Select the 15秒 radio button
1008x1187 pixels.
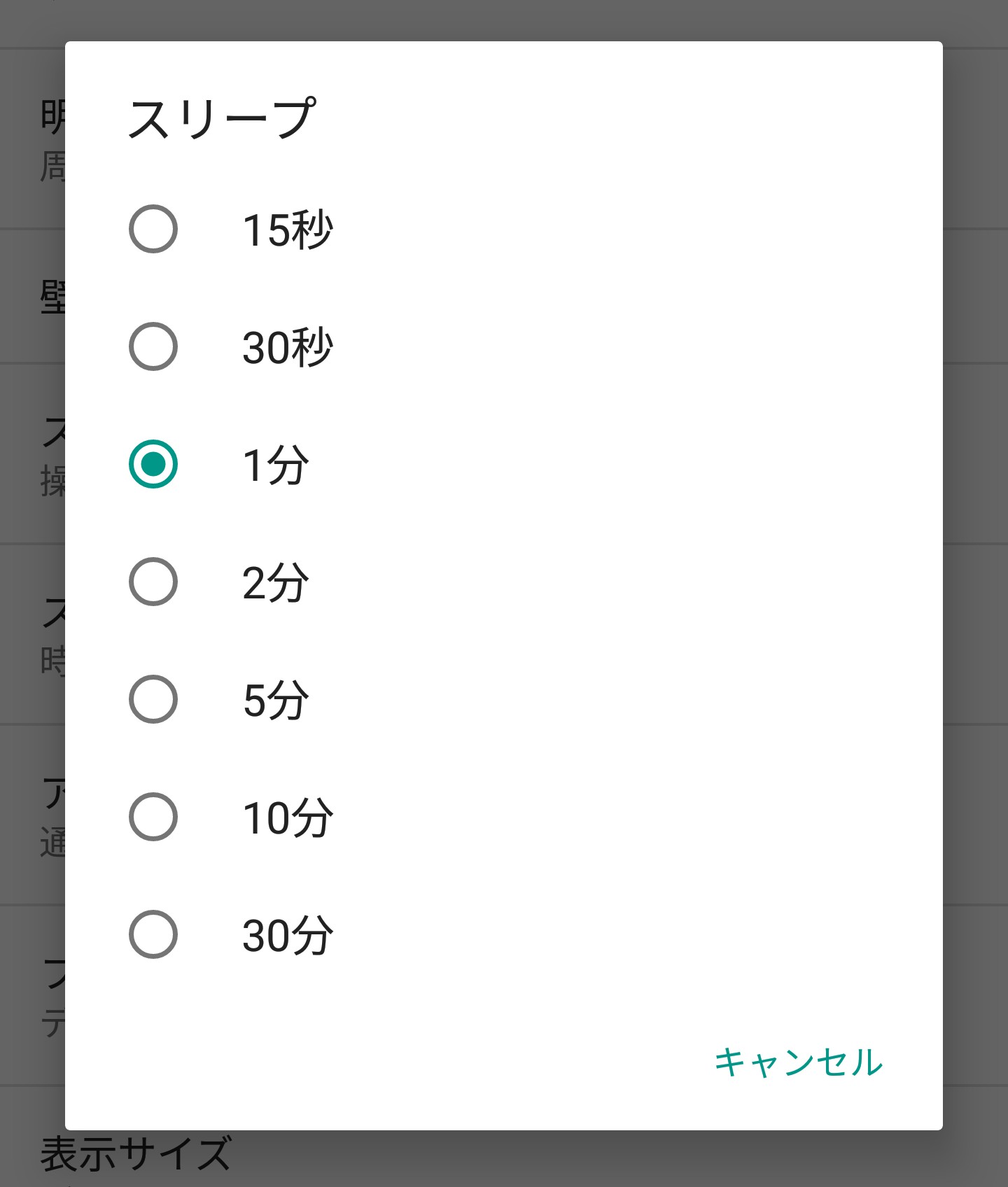[153, 229]
